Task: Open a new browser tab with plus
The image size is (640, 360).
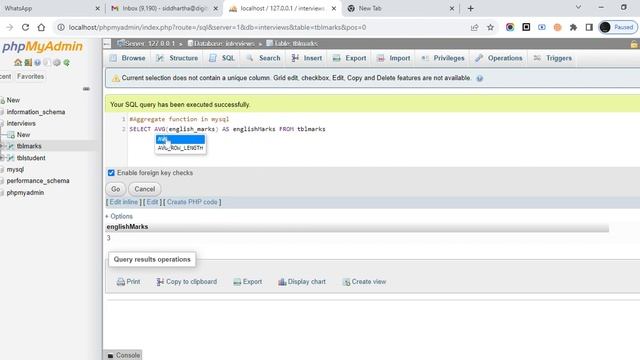Action: pyautogui.click(x=471, y=8)
